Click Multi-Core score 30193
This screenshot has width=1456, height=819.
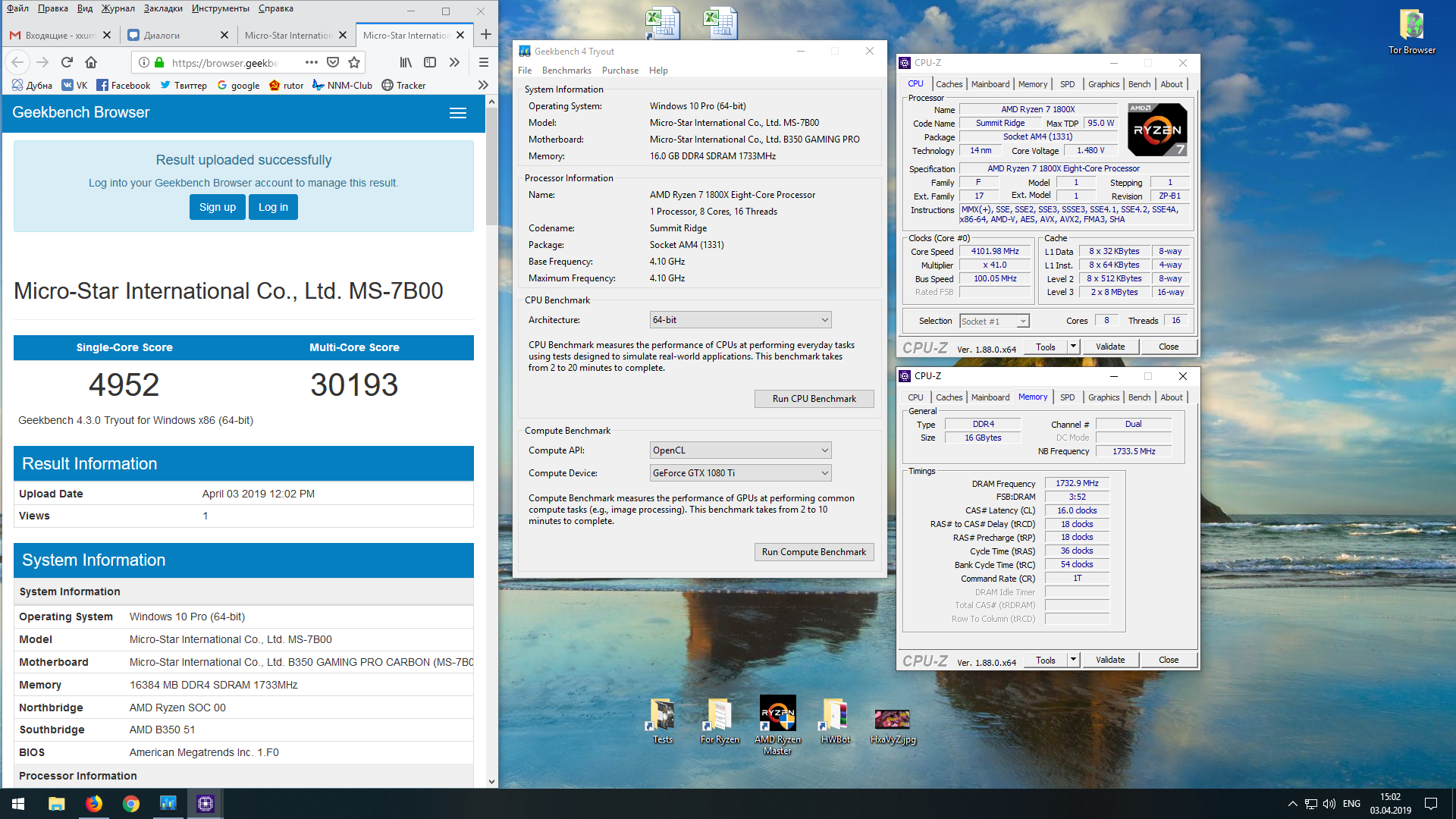click(x=354, y=385)
